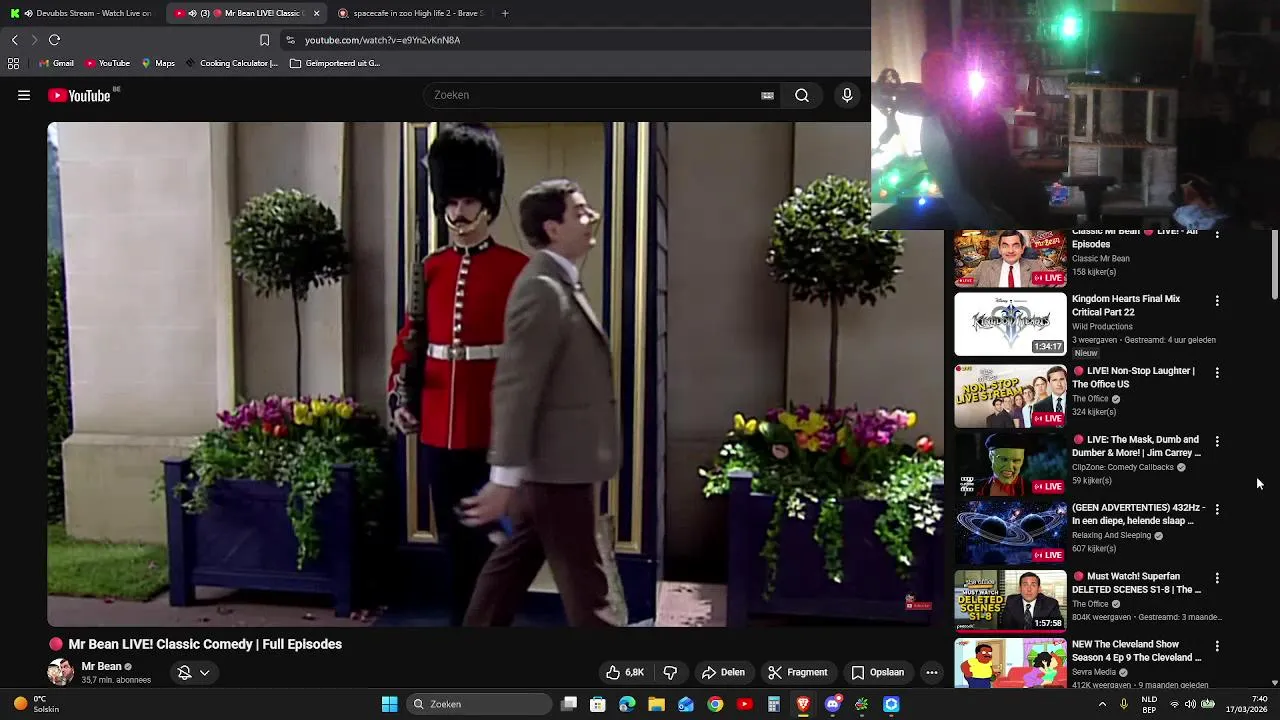Image resolution: width=1280 pixels, height=720 pixels.
Task: Open options for 432Hz stream
Action: pos(1217,509)
